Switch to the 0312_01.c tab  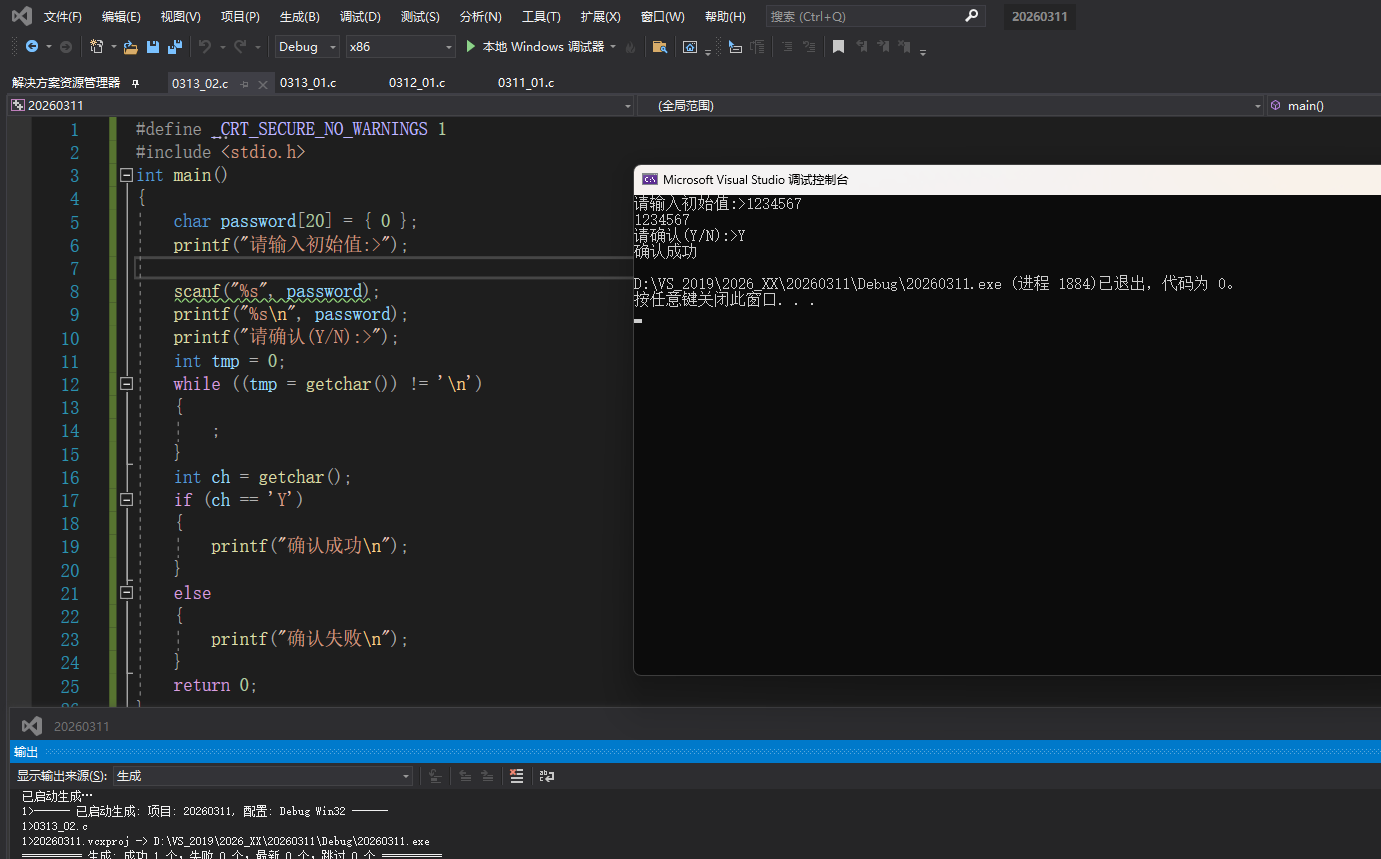(417, 83)
